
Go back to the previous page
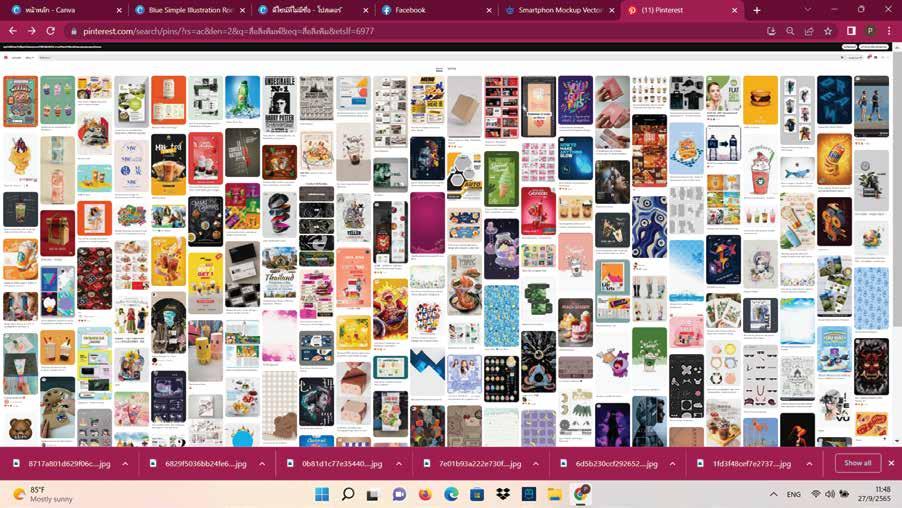click(x=13, y=31)
